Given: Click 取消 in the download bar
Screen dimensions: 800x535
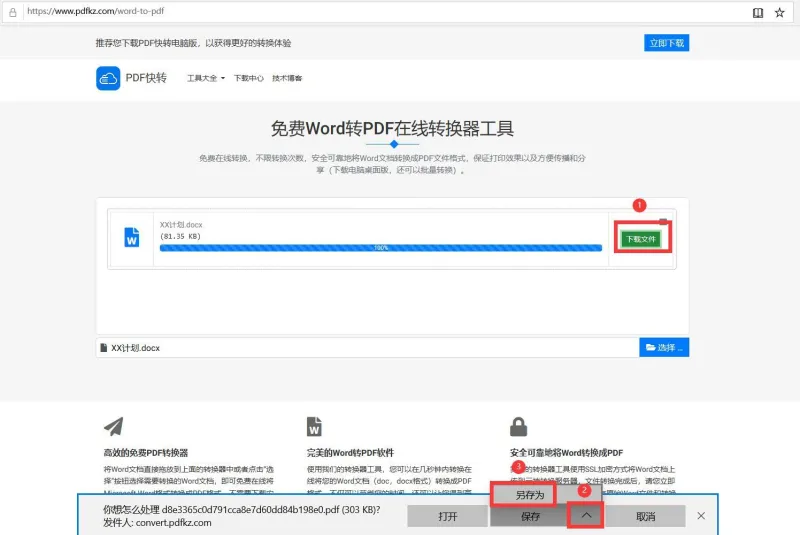Looking at the screenshot, I should pyautogui.click(x=645, y=517).
